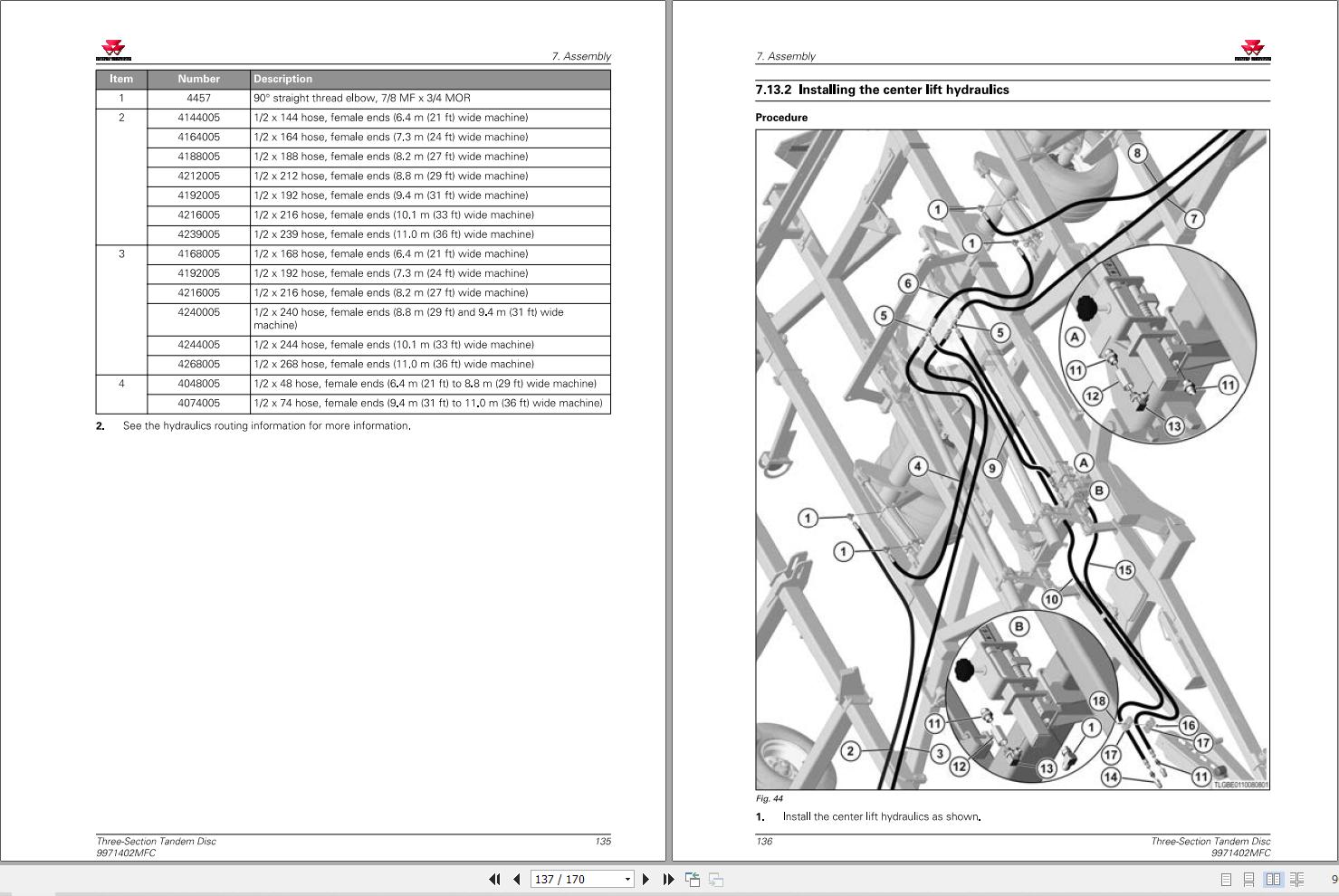
Task: Click part number 4457 in table
Action: coord(198,98)
